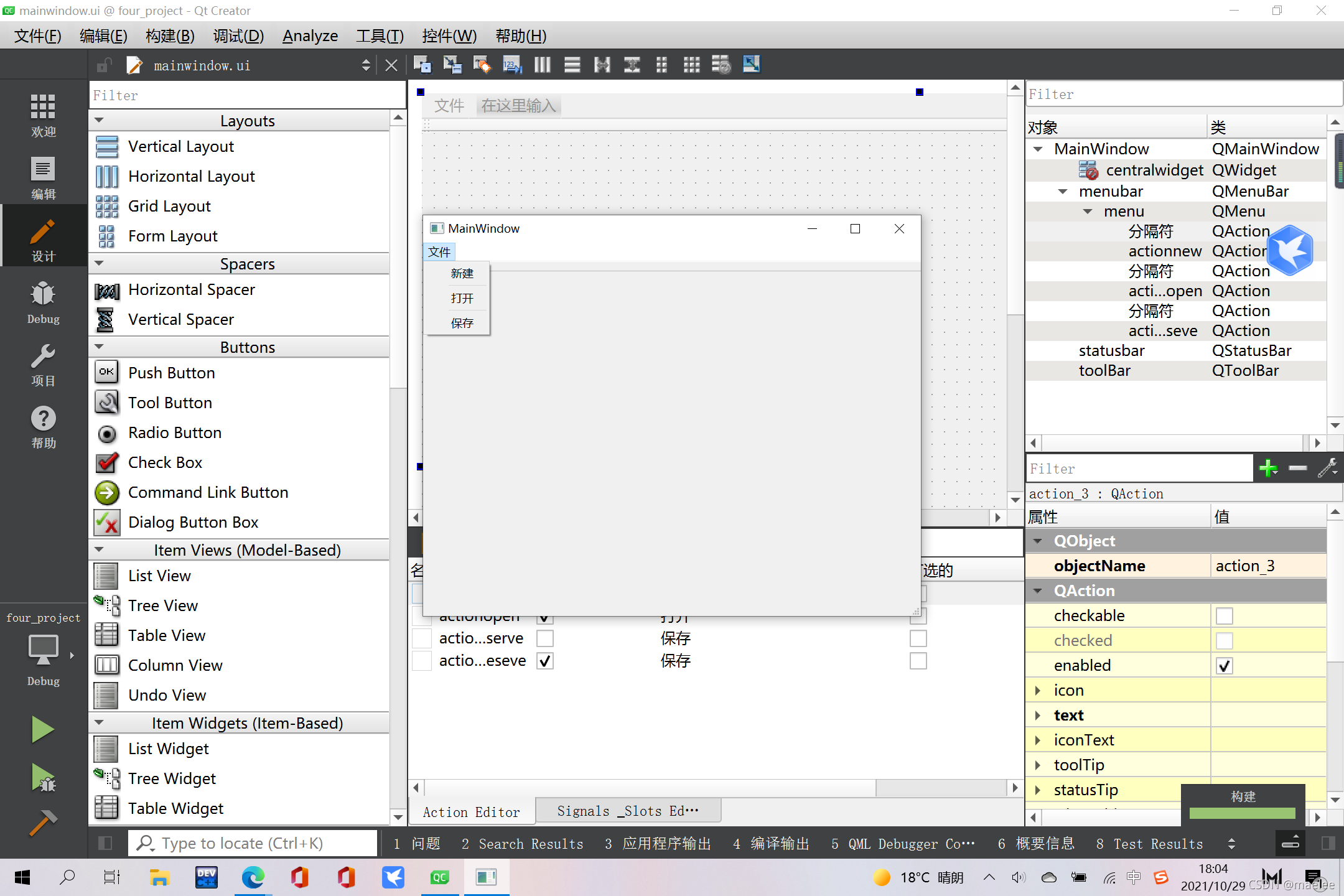Collapse the Spacers widget category
The width and height of the screenshot is (1344, 896).
pos(99,264)
